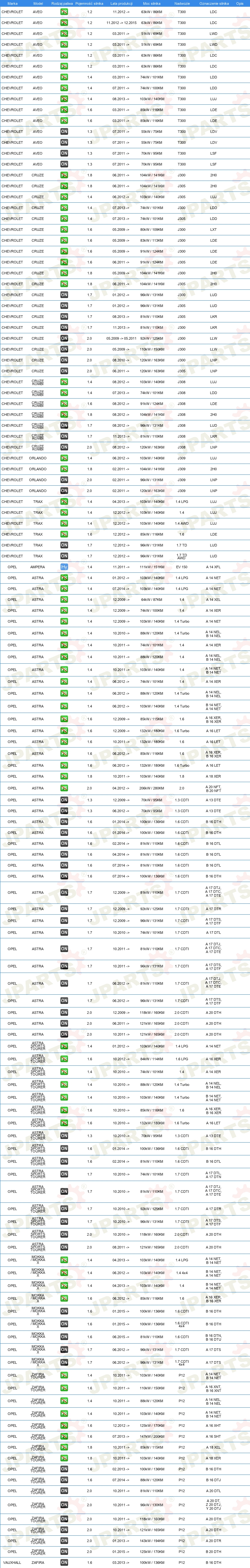Click the A 20 NFT, B 20 NFT engine code
This screenshot has height=1568, width=250.
(214, 788)
